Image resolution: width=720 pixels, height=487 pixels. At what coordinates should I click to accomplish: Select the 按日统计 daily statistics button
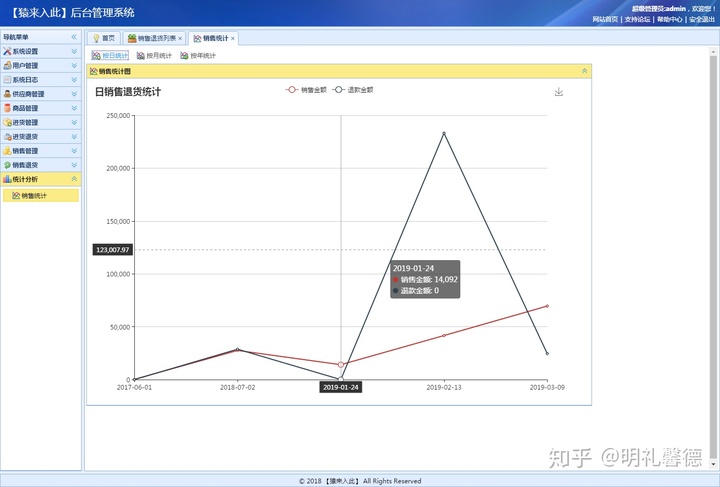point(110,56)
